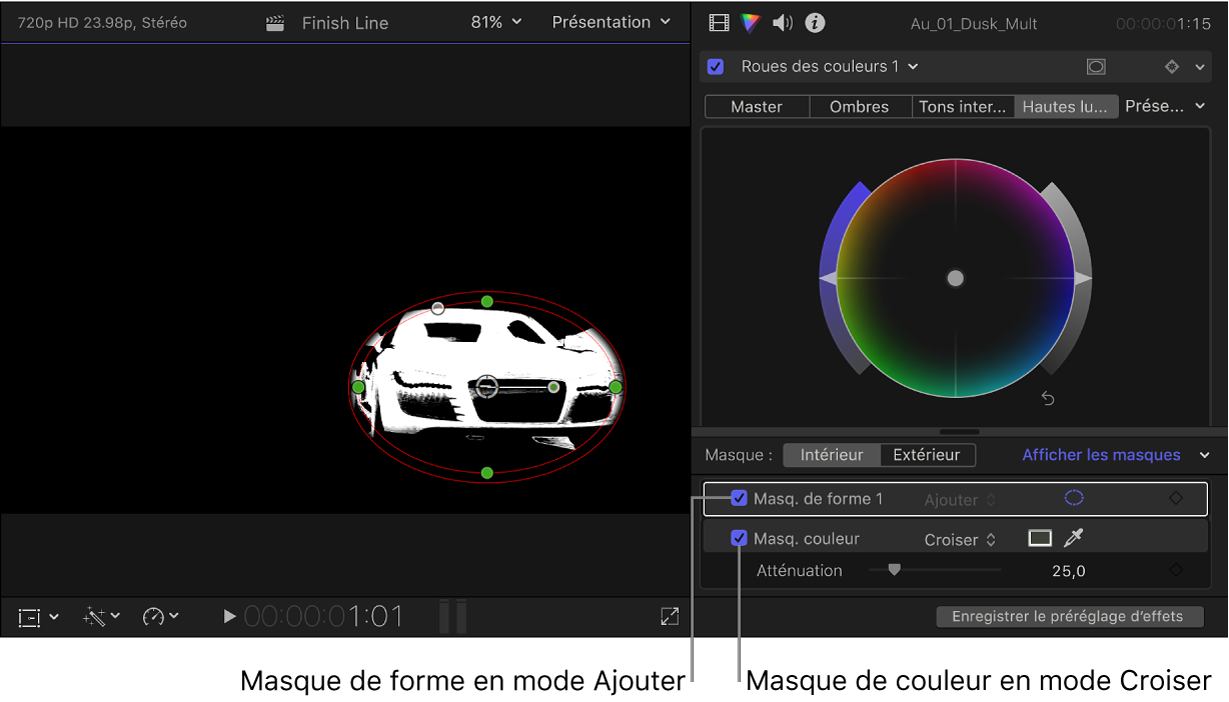
Task: Toggle the Masq. de forme 1 checkbox
Action: tap(738, 498)
